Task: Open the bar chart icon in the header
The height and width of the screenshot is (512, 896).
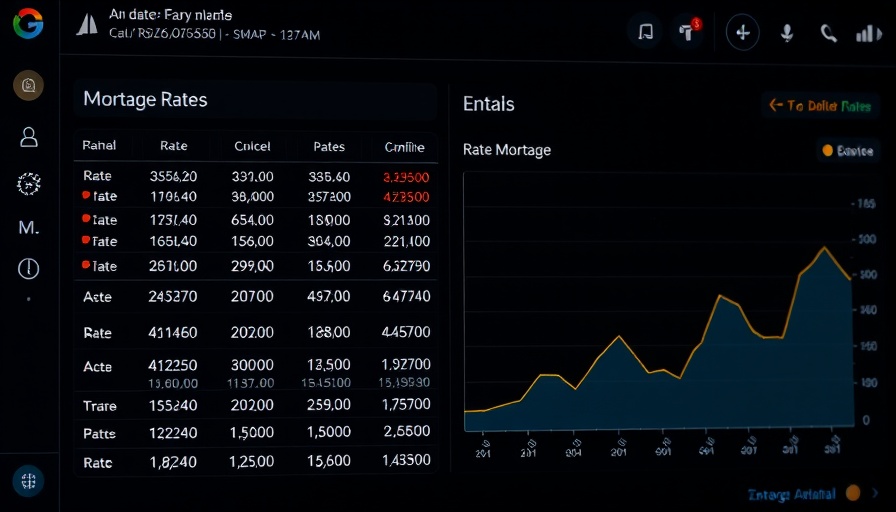Action: (x=868, y=33)
